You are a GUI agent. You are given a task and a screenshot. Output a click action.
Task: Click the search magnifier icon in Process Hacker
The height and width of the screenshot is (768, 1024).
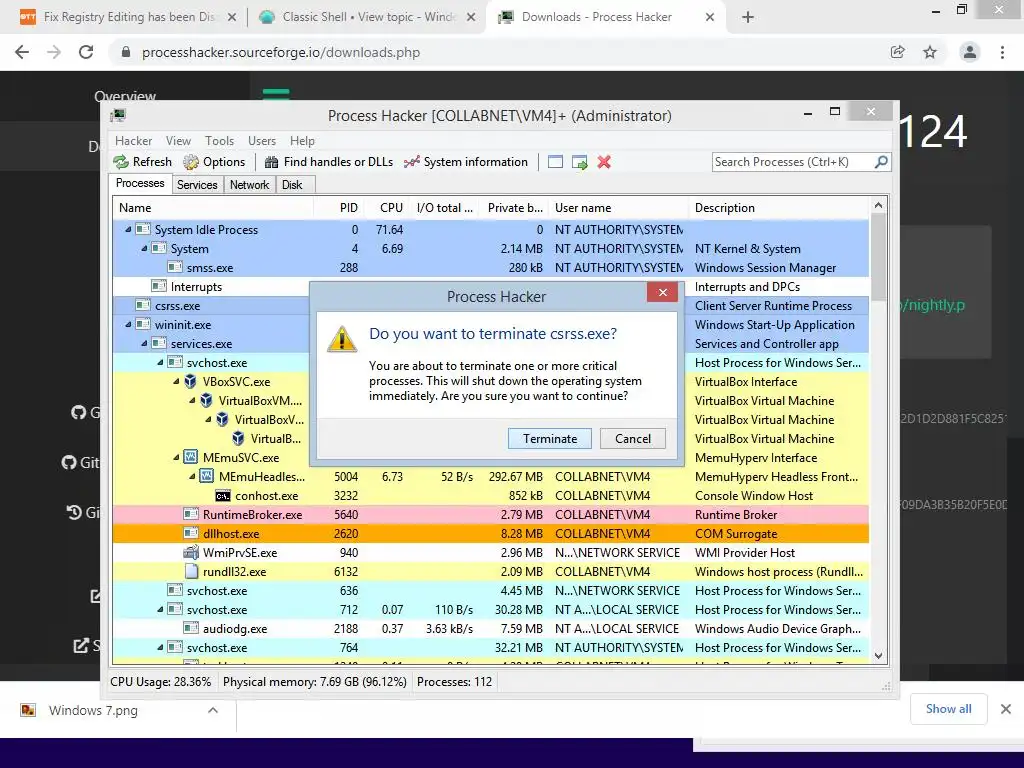pos(881,161)
